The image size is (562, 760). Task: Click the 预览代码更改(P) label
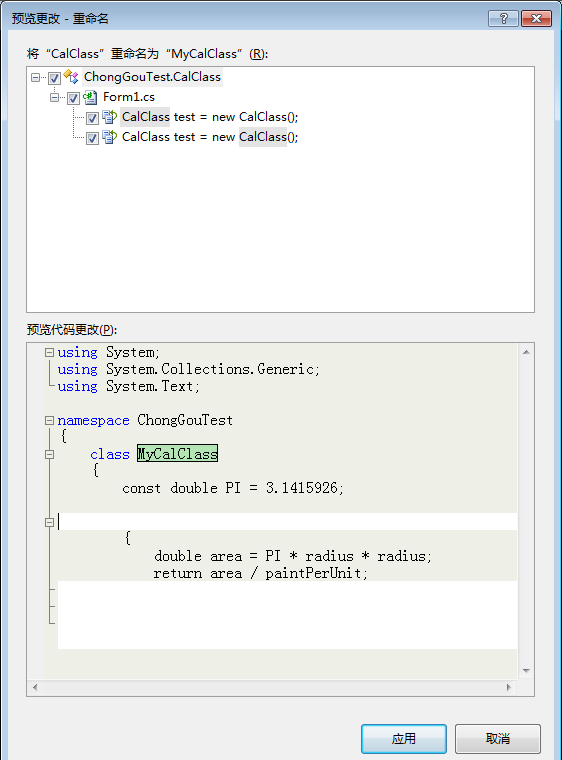click(72, 330)
